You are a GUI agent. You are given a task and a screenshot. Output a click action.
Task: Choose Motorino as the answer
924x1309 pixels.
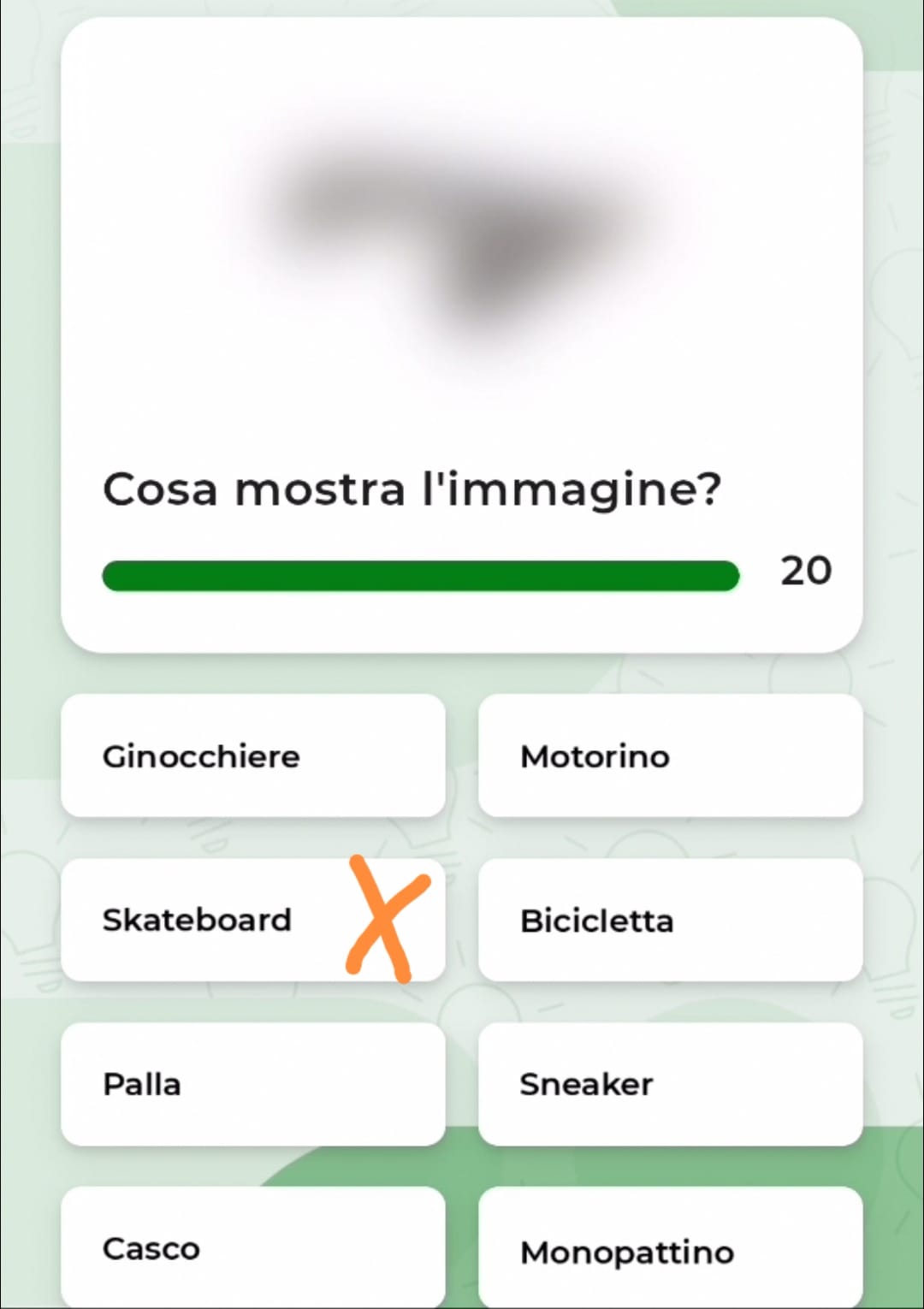pyautogui.click(x=670, y=755)
